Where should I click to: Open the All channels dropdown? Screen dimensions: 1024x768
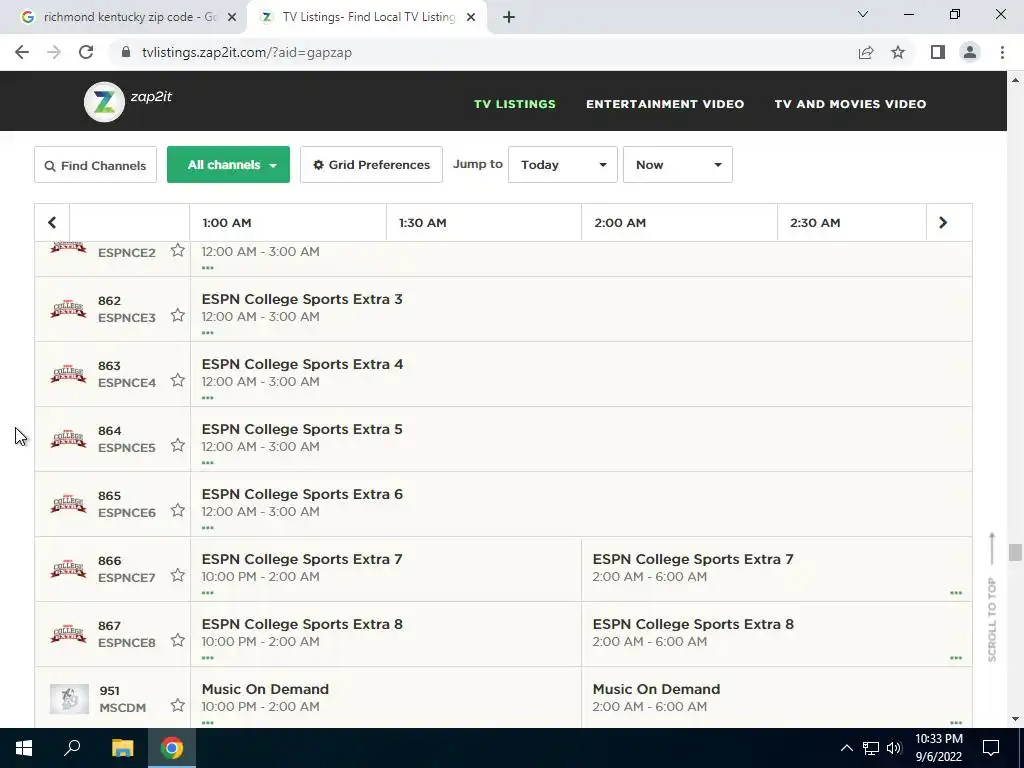(228, 165)
